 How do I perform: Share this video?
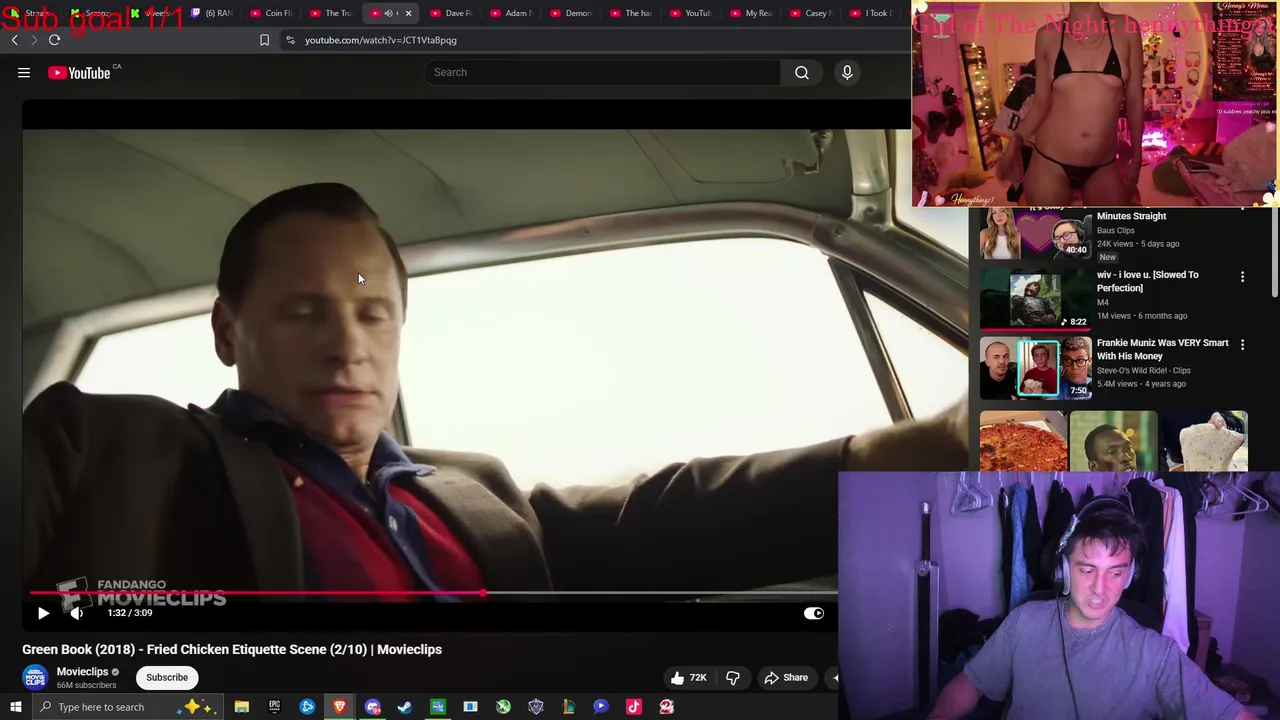(786, 677)
